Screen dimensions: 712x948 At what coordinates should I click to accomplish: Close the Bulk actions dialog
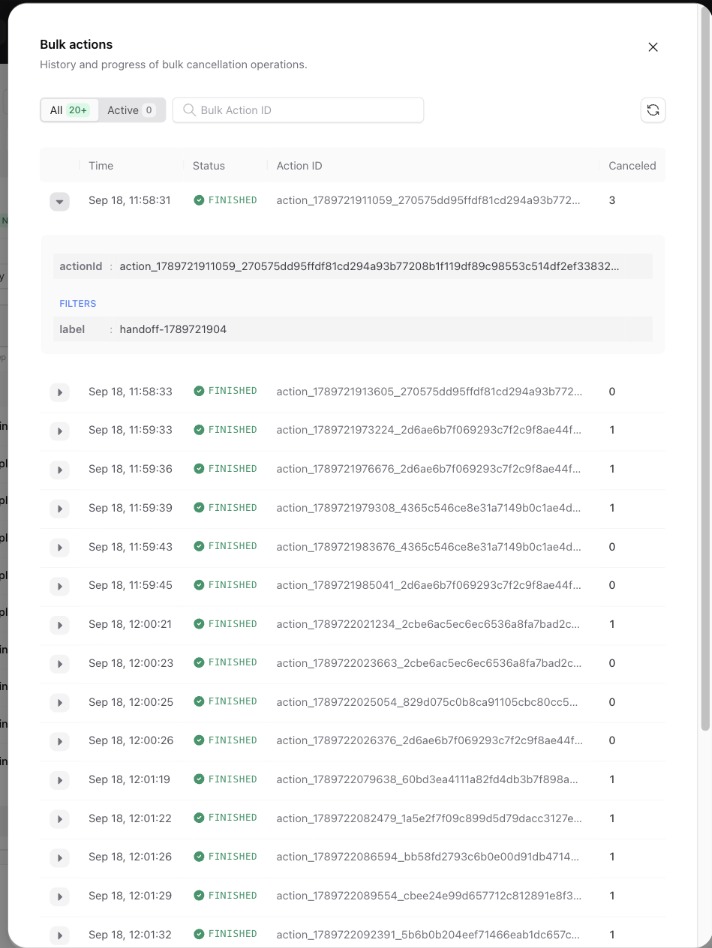(x=653, y=47)
